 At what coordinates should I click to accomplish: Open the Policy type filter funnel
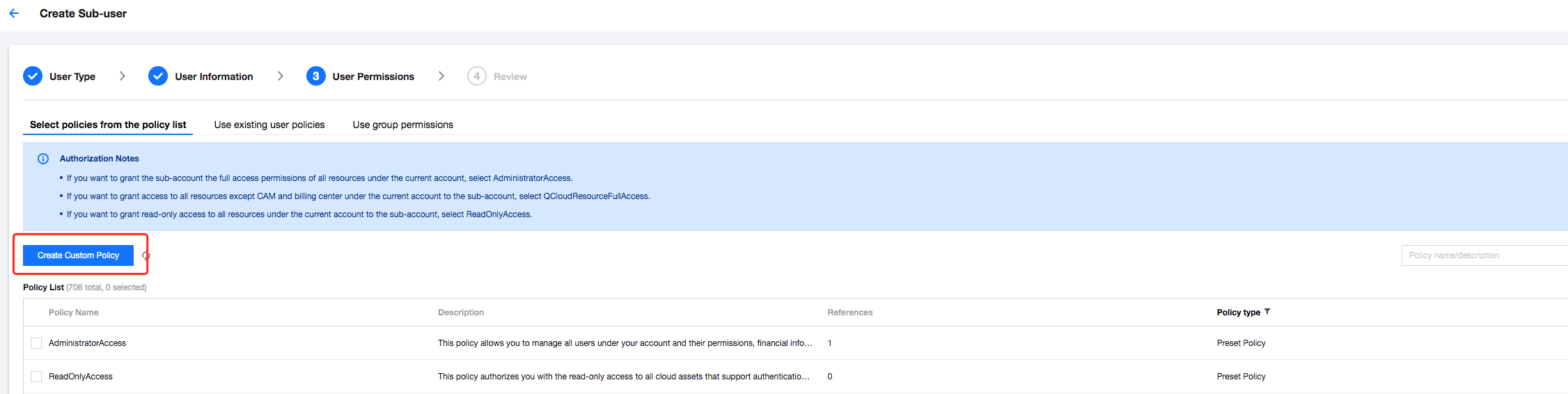(1267, 312)
